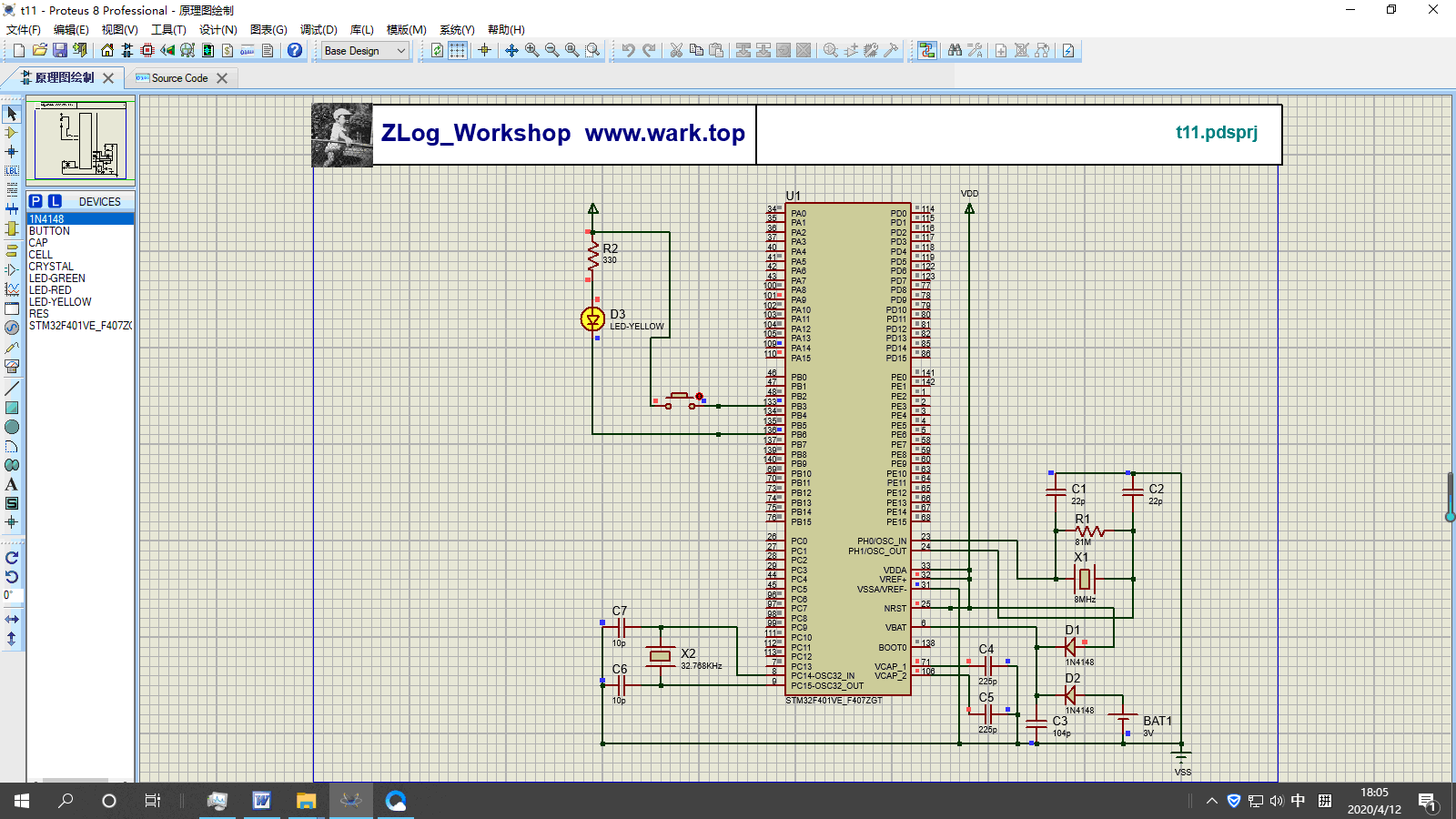
Task: Select the 2D box drawing tool
Action: click(x=12, y=408)
